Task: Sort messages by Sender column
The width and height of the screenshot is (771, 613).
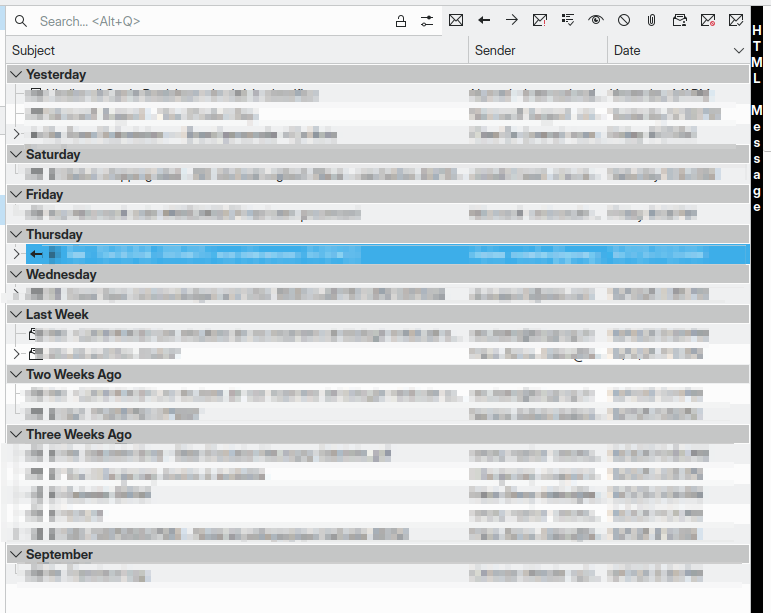Action: 537,50
